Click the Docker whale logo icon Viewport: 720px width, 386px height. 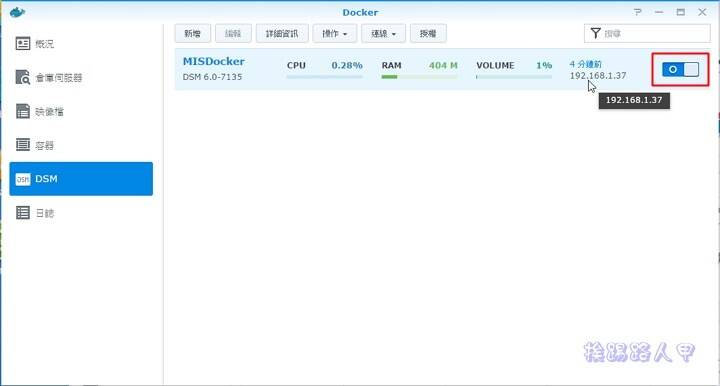tap(17, 12)
